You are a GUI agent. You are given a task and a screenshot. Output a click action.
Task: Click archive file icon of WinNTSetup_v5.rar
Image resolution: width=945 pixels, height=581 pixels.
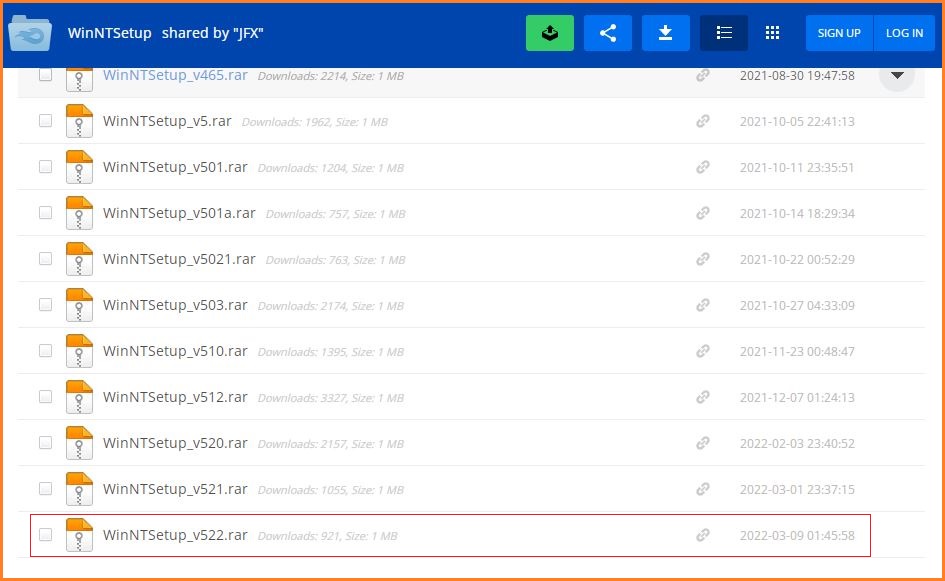79,121
